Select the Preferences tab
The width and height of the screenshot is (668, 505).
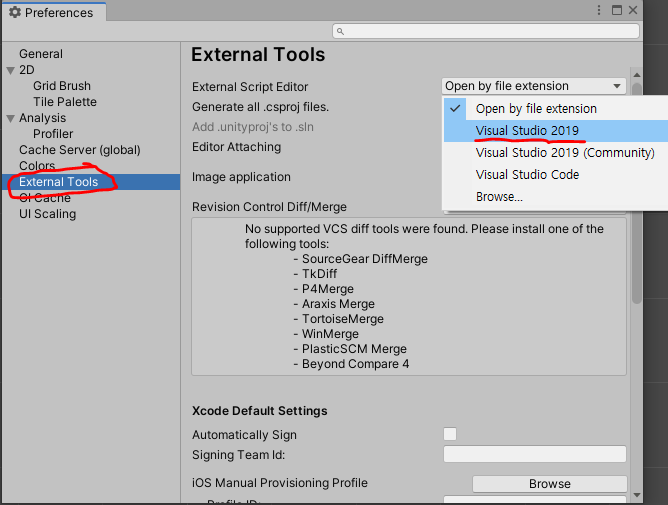(54, 12)
